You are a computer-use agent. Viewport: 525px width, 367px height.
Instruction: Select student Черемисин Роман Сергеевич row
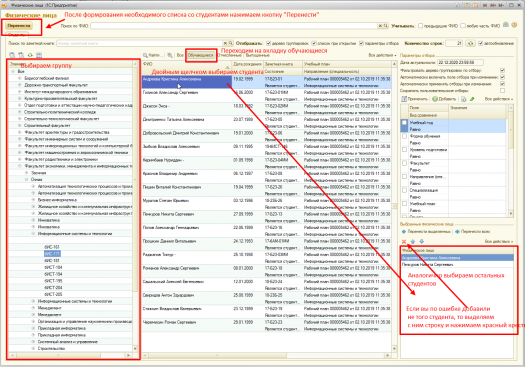pos(266,325)
